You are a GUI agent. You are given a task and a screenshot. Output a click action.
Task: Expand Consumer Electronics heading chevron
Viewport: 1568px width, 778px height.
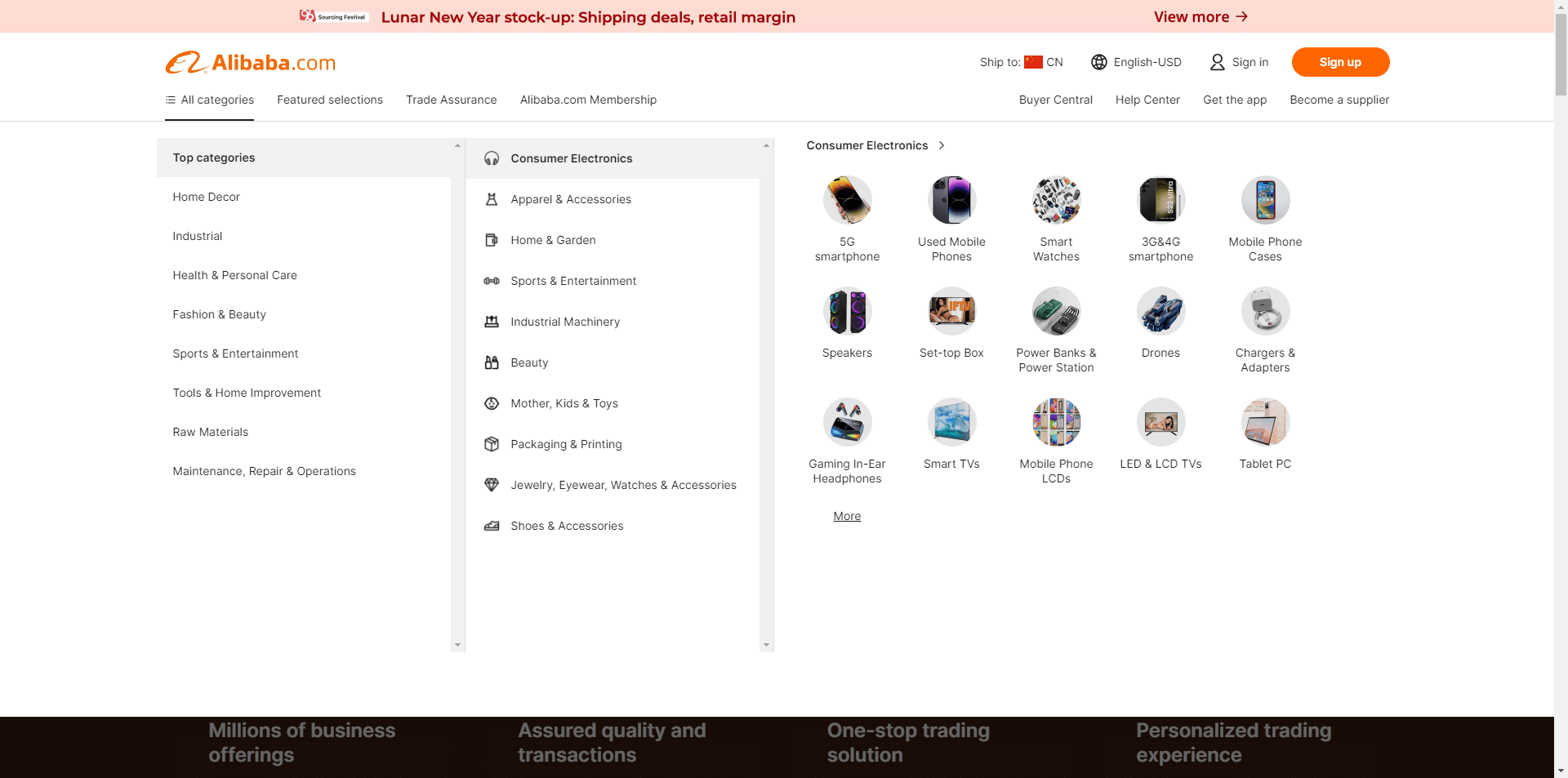point(942,145)
